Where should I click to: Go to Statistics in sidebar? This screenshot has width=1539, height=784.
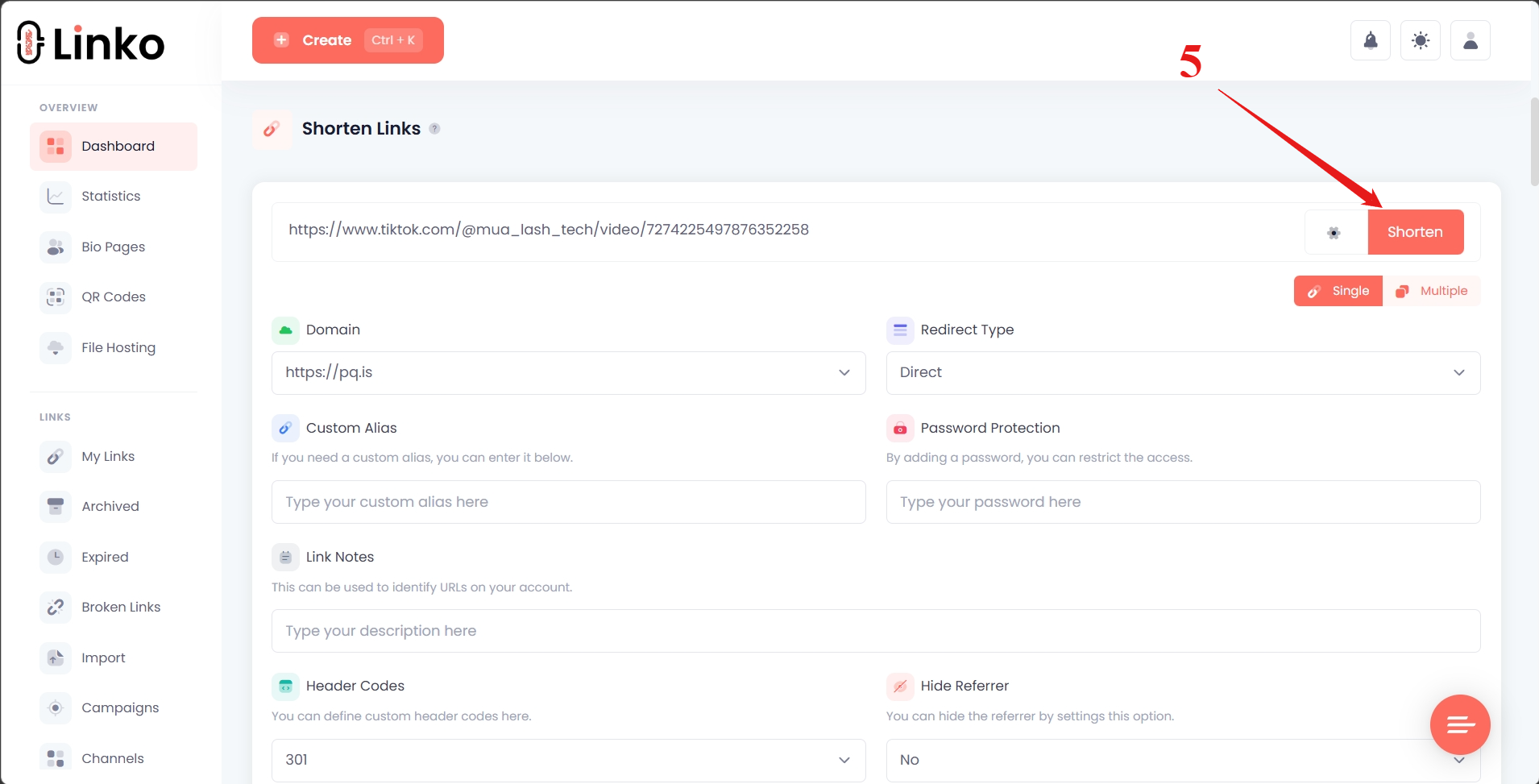click(x=110, y=197)
